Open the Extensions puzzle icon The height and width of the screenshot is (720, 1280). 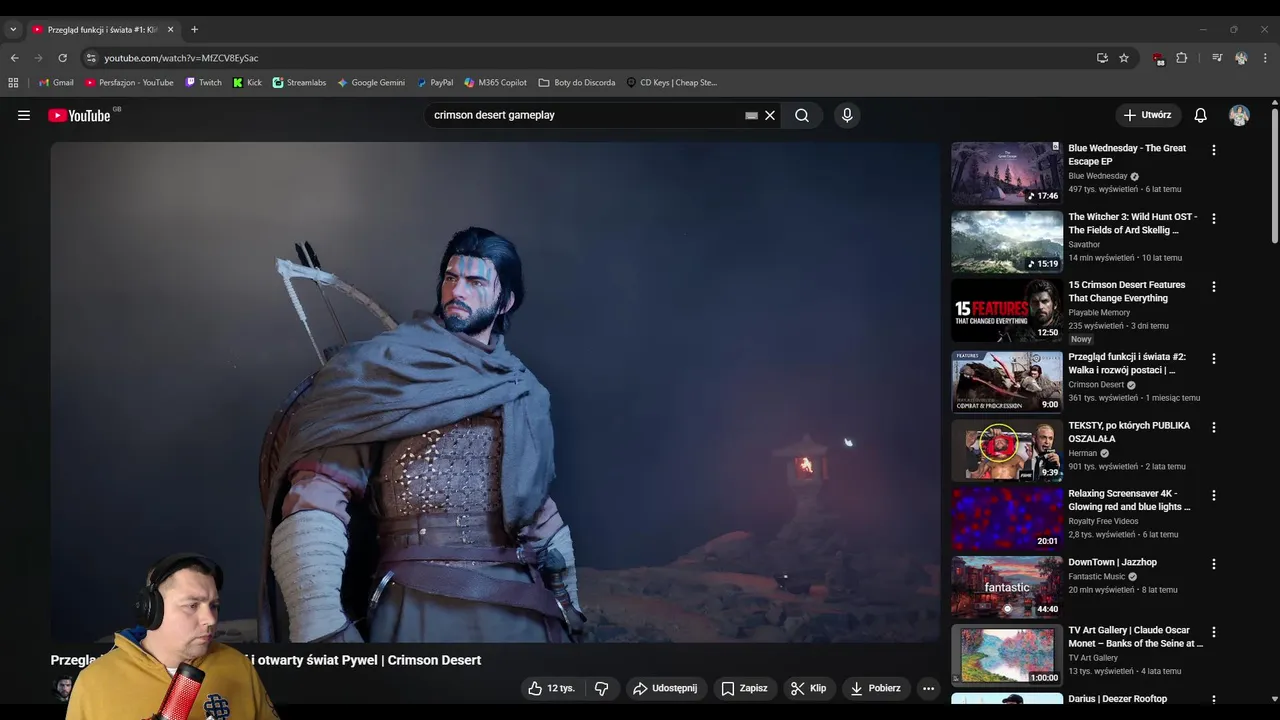(x=1181, y=58)
